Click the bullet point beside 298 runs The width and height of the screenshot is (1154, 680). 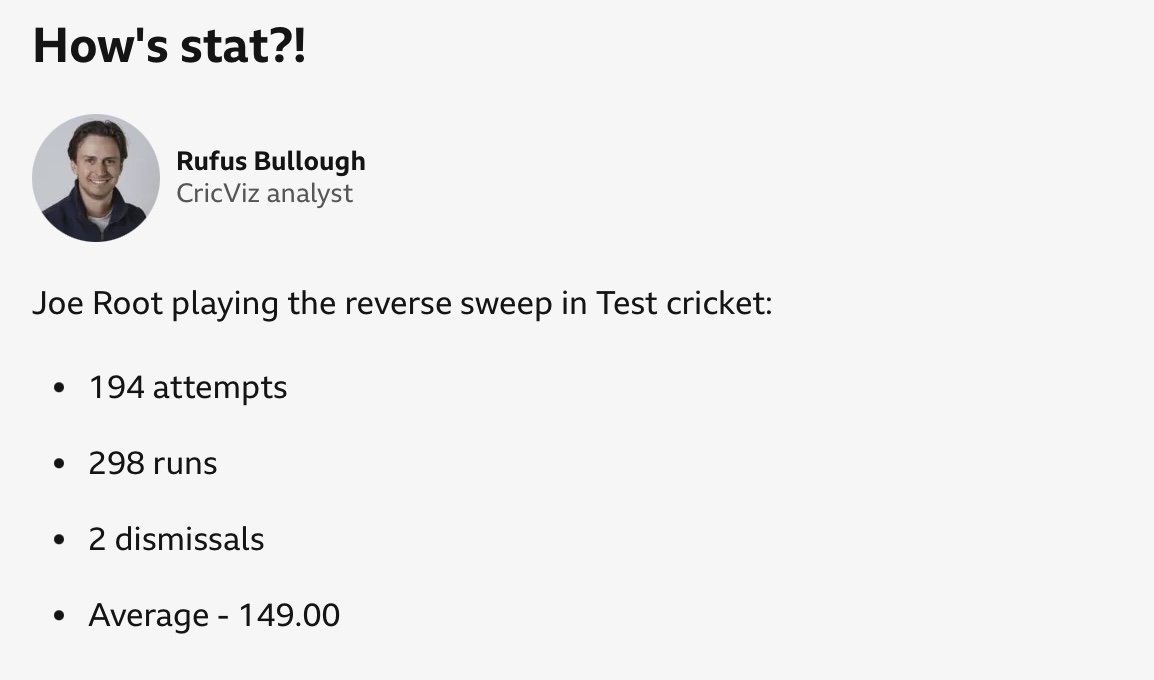point(60,464)
